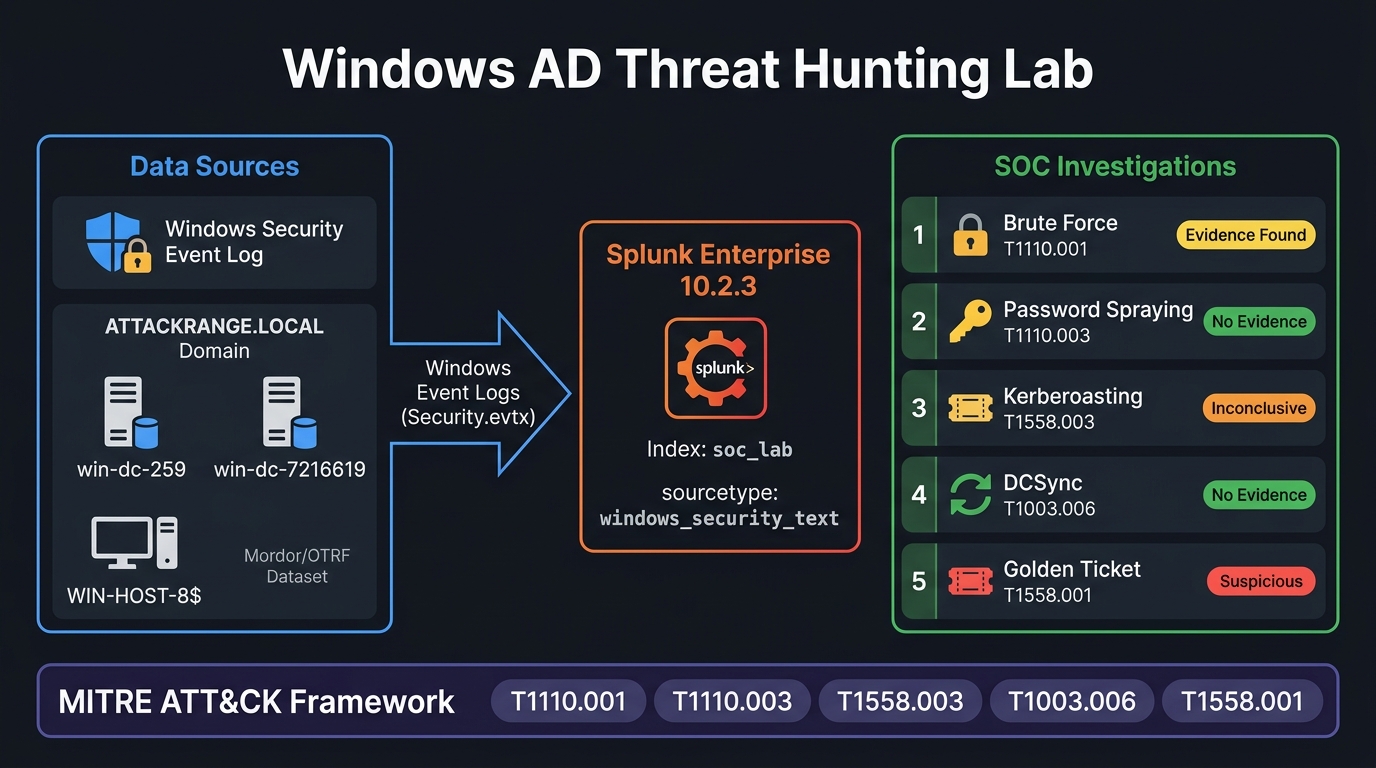Select the T1558.003 code under Kerberoasting

pyautogui.click(x=1049, y=422)
